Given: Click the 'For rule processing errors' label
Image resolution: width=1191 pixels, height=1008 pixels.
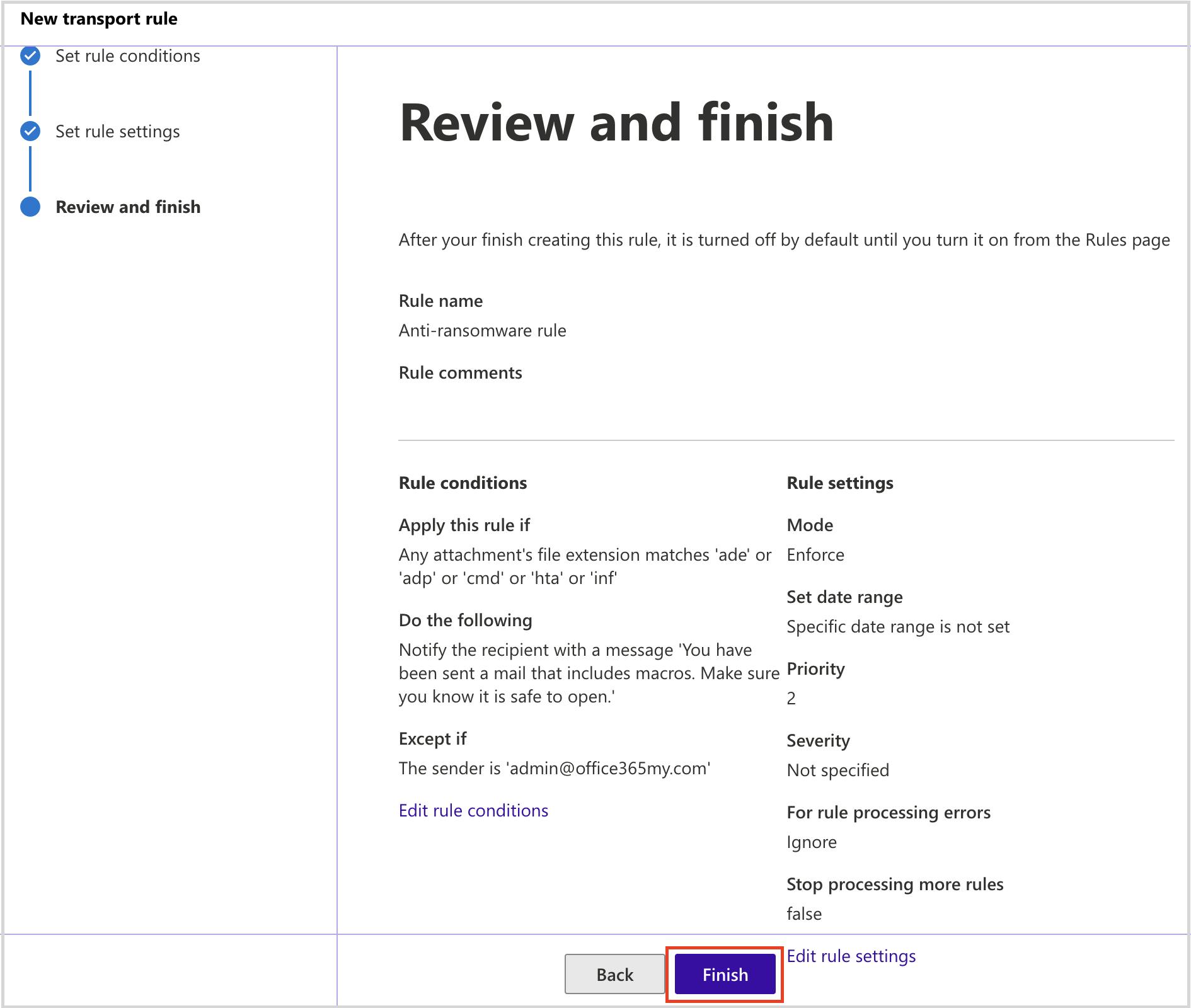Looking at the screenshot, I should (x=889, y=813).
